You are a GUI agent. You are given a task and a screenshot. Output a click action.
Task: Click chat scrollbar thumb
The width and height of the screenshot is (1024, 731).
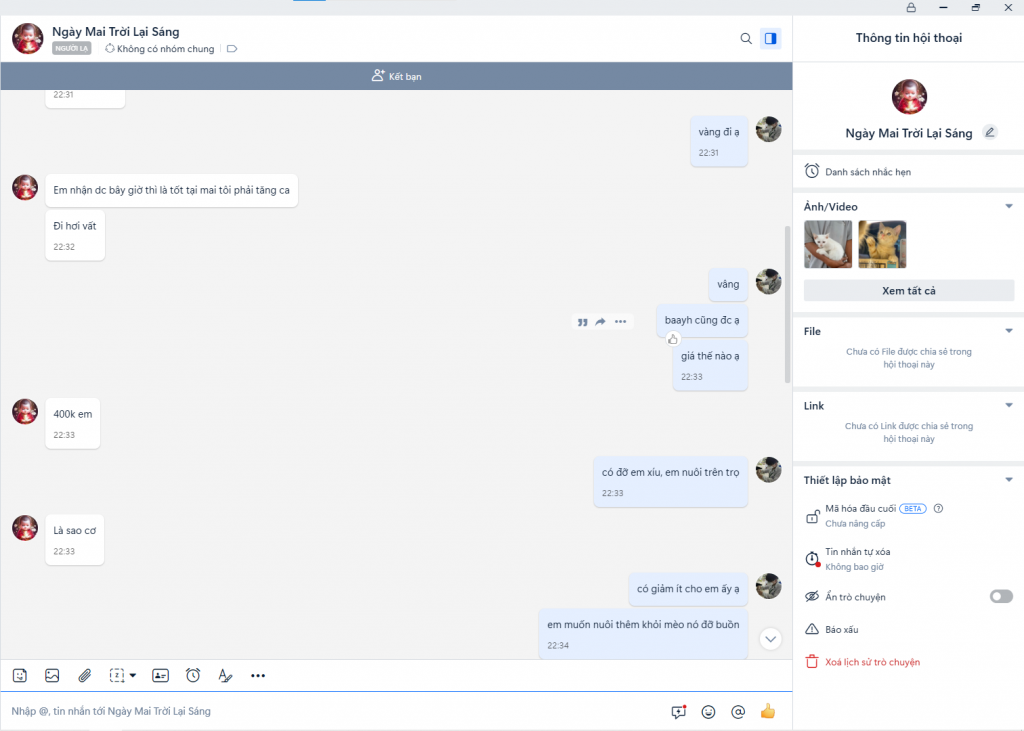787,304
